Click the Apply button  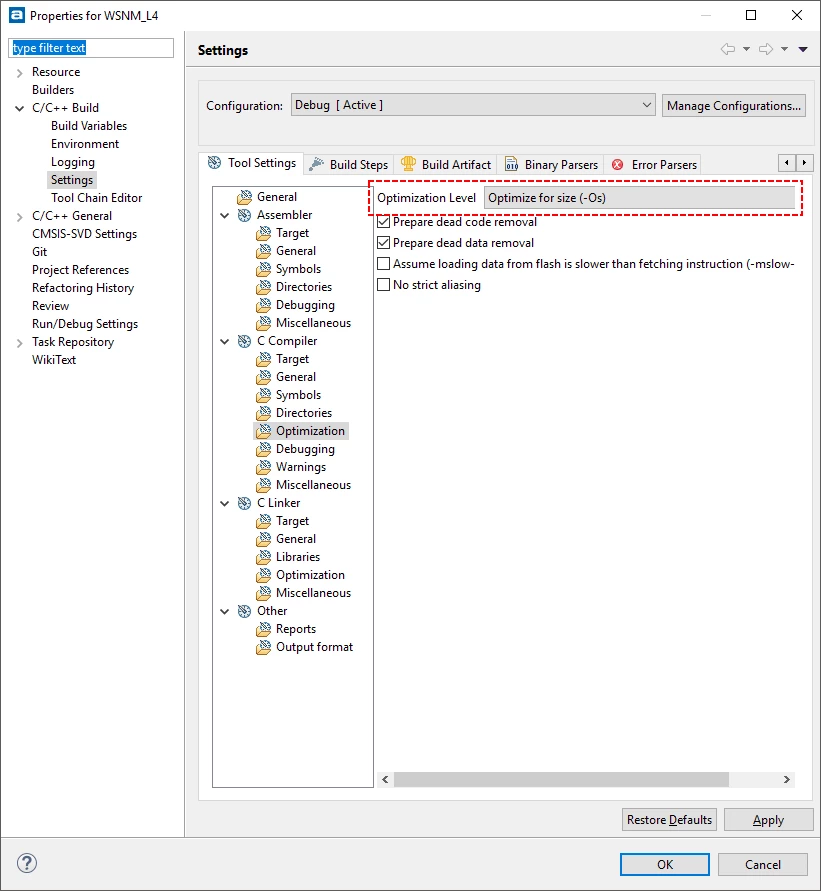[769, 820]
